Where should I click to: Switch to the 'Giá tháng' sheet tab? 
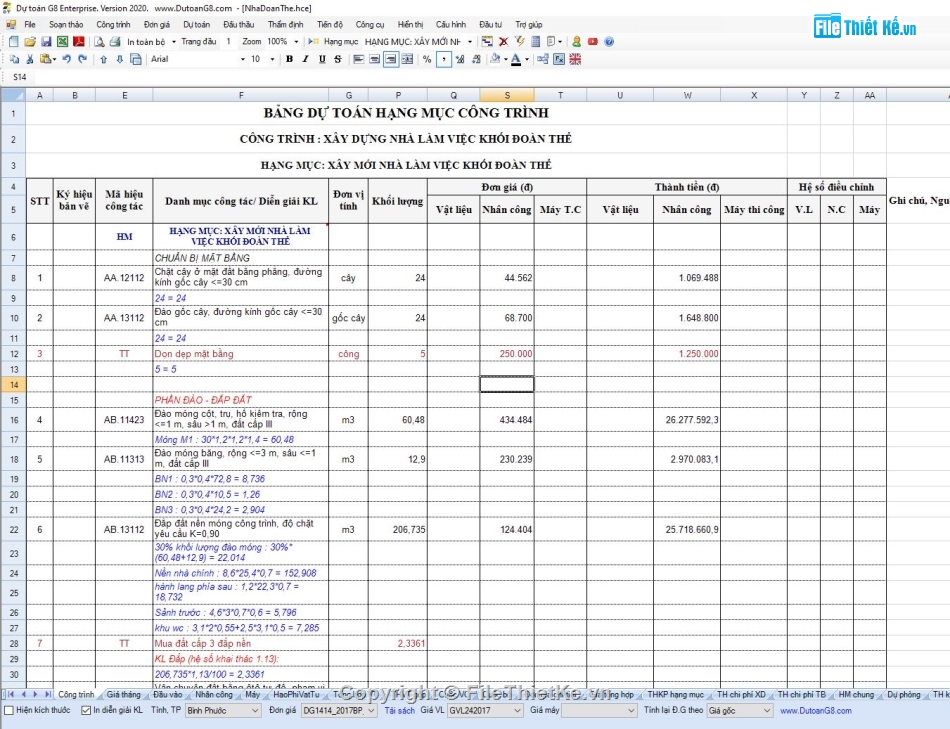(x=124, y=694)
